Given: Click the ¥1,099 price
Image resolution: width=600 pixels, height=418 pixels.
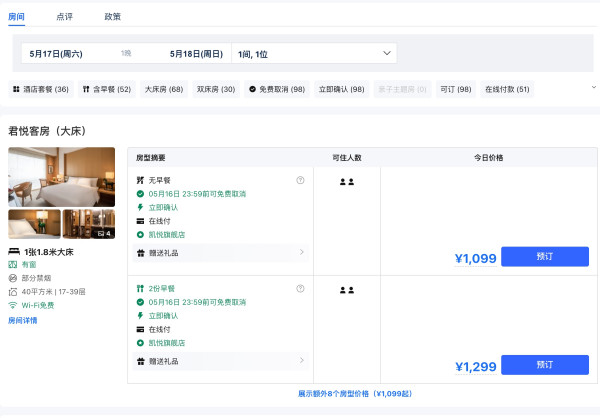Looking at the screenshot, I should tap(476, 258).
